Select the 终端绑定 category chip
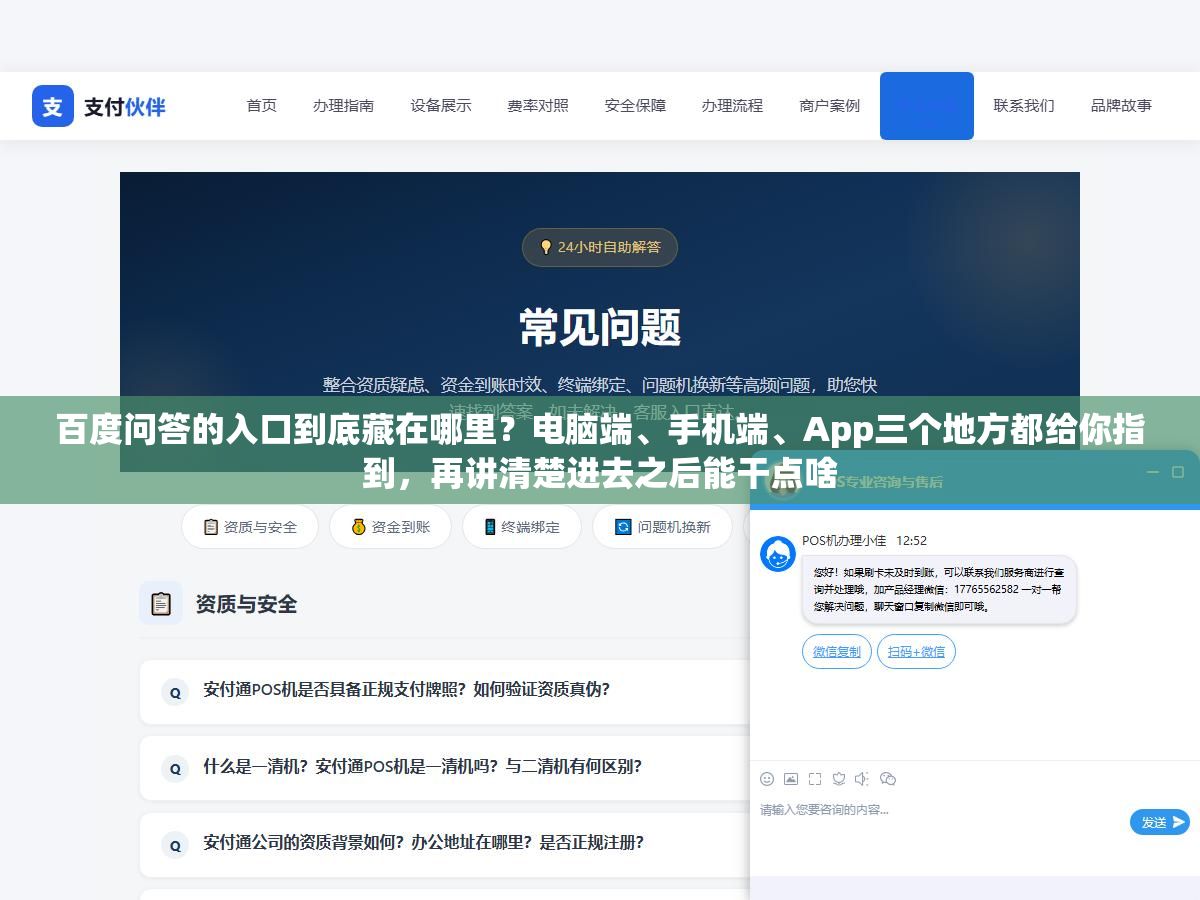1200x900 pixels. pyautogui.click(x=521, y=527)
